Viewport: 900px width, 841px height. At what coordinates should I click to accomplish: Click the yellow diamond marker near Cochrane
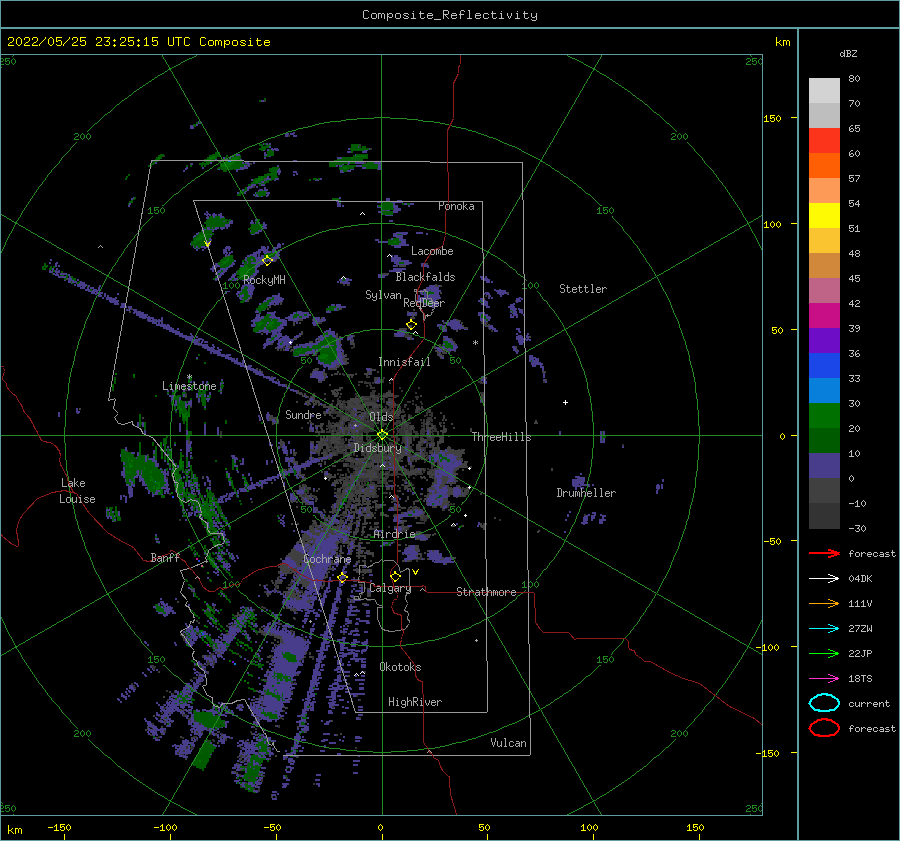tap(342, 578)
